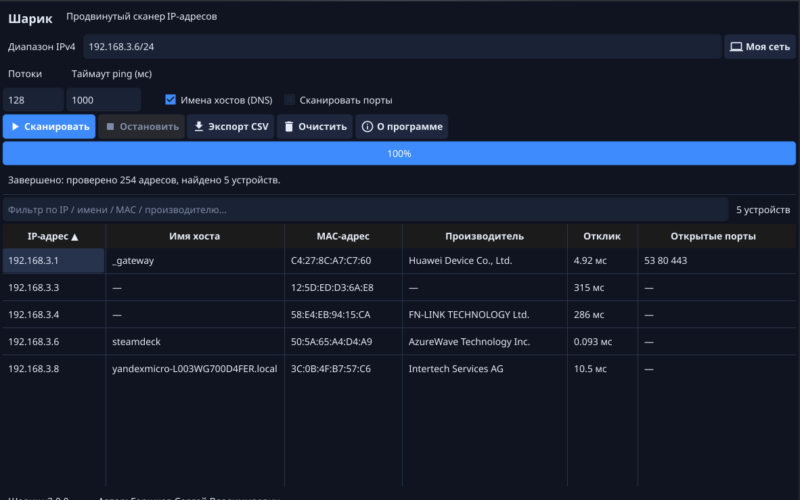
Task: Select the 192.168.3.8 IP cell
Action: point(54,369)
